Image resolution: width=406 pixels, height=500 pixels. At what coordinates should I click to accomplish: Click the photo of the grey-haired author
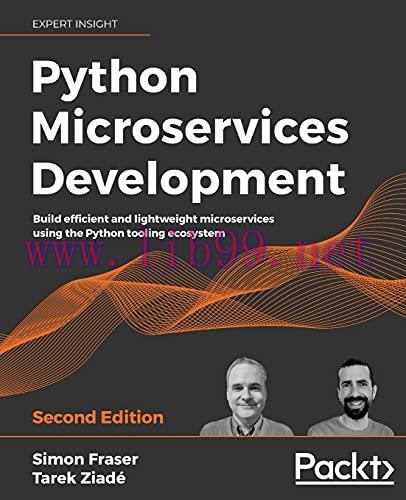(x=246, y=396)
